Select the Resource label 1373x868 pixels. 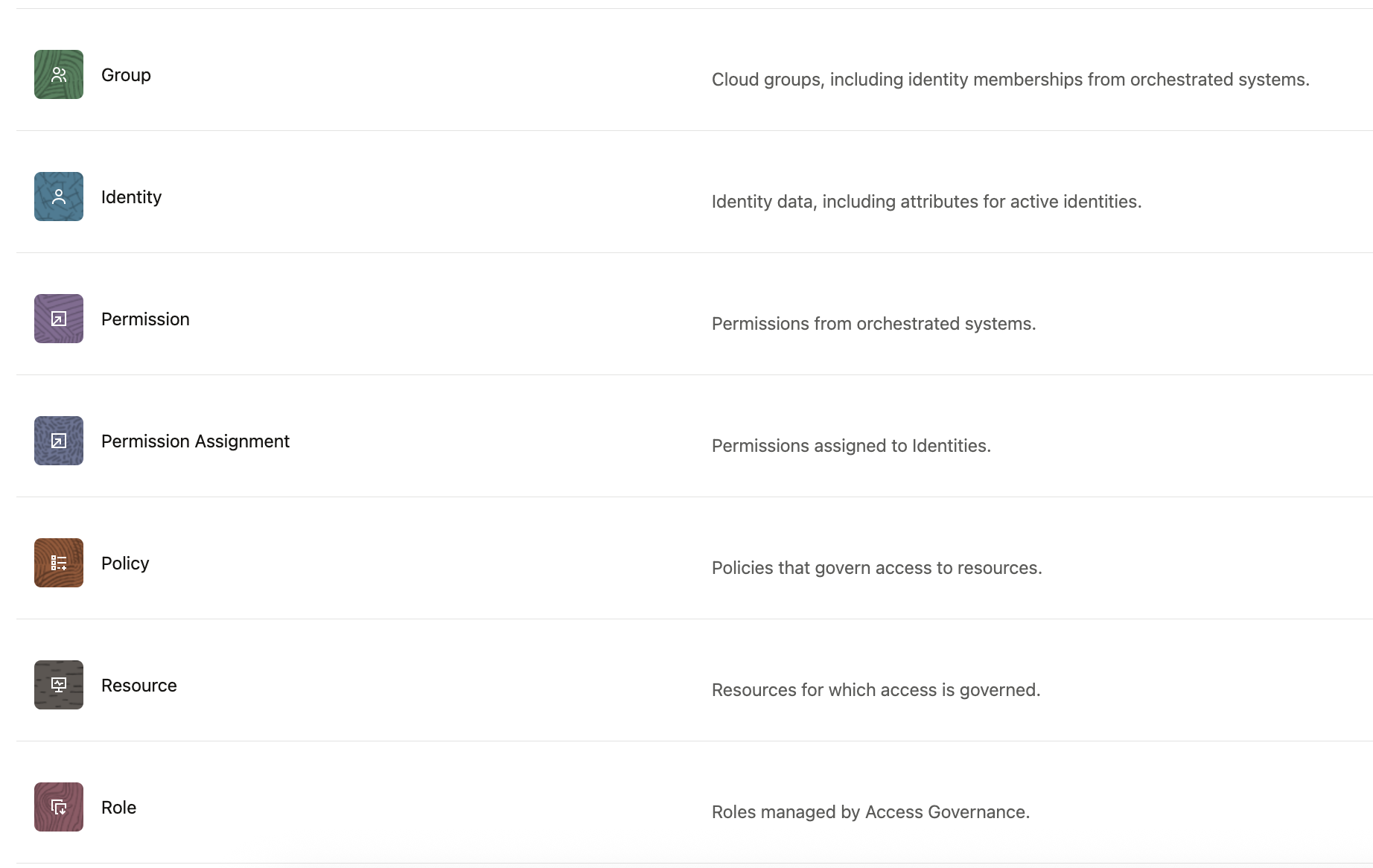click(139, 686)
